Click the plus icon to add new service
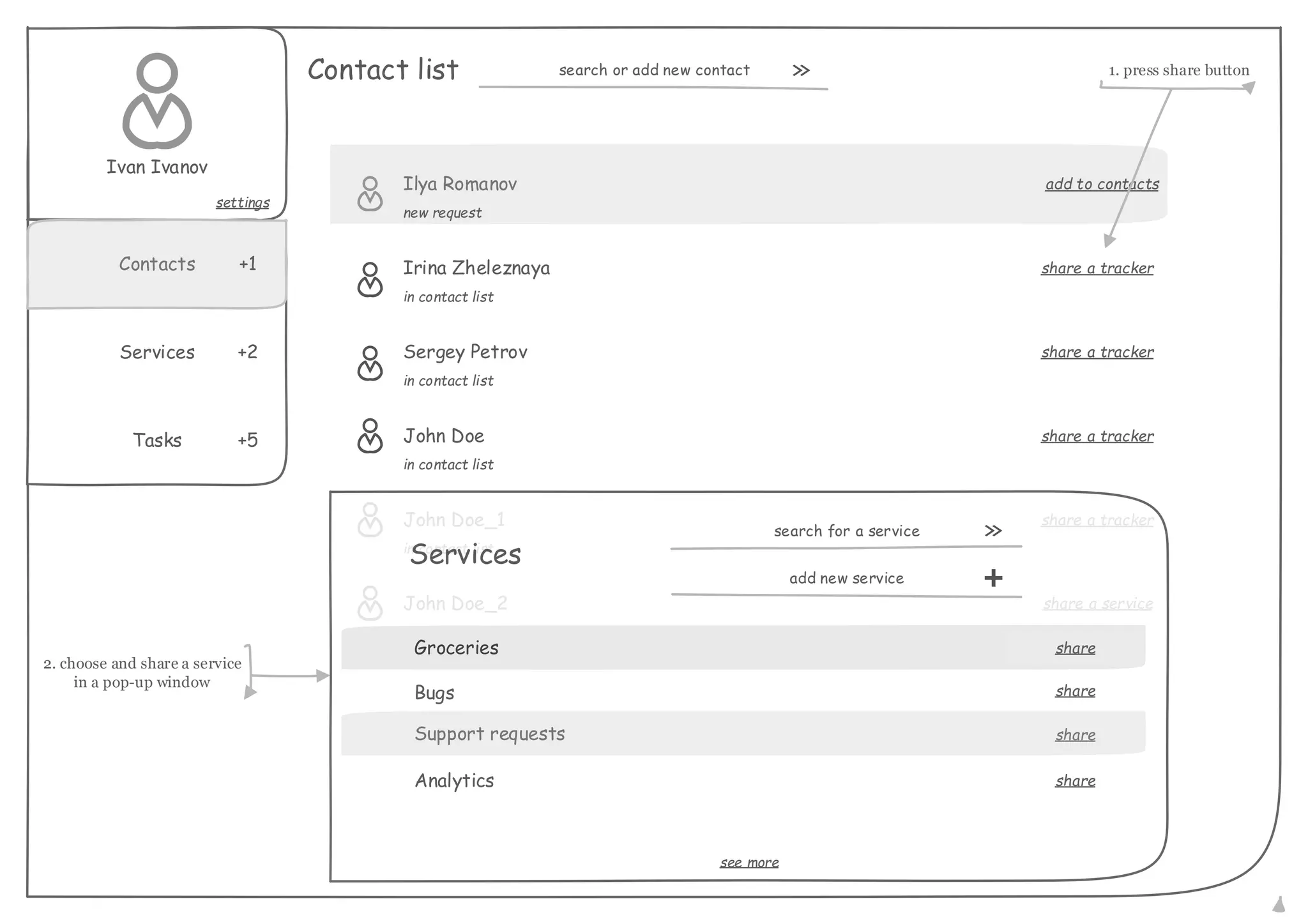This screenshot has height=924, width=1308. [x=993, y=578]
